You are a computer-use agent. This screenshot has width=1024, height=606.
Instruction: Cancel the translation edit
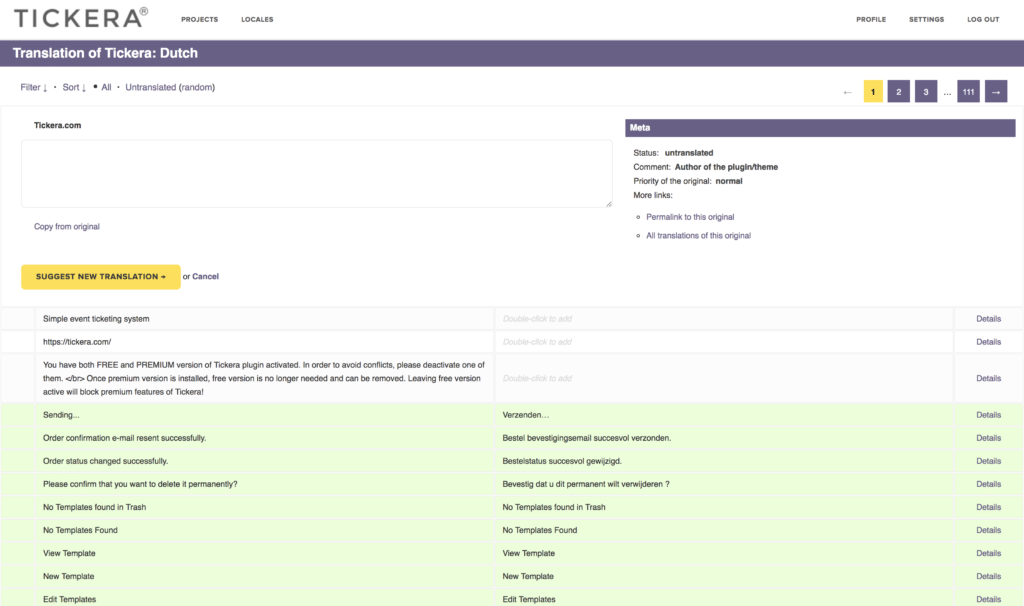[205, 277]
